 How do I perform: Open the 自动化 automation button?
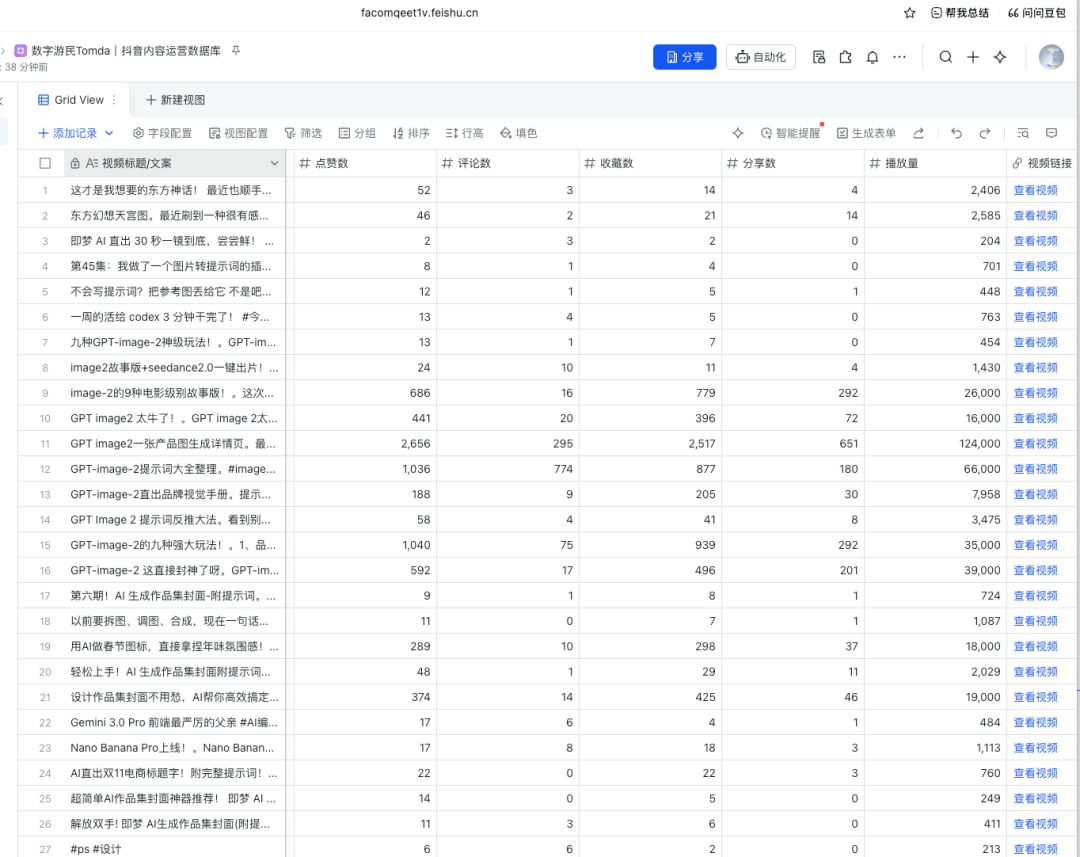[x=760, y=57]
